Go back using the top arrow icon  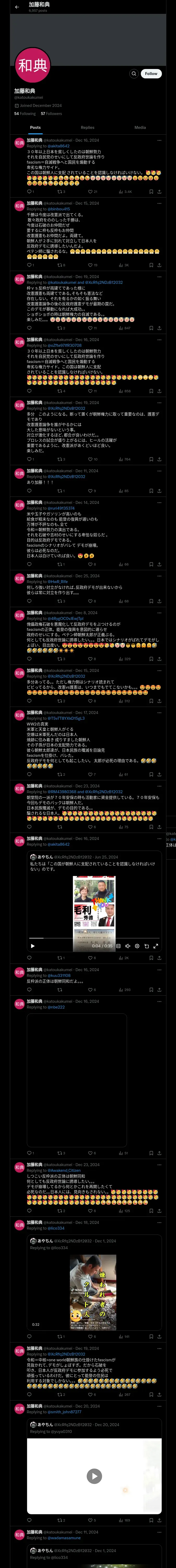(x=17, y=7)
